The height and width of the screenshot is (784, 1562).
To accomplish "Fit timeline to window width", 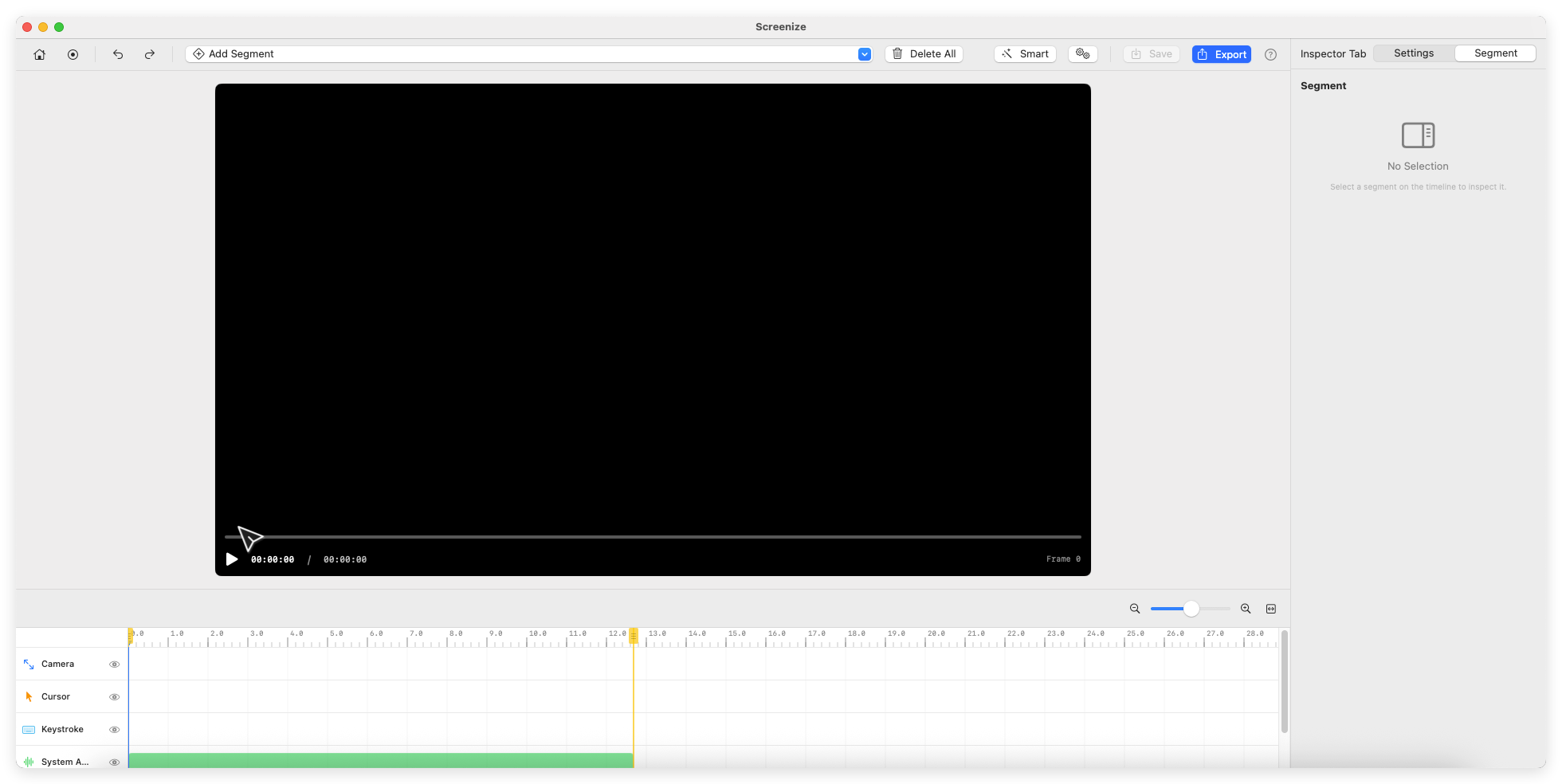I will coord(1271,609).
